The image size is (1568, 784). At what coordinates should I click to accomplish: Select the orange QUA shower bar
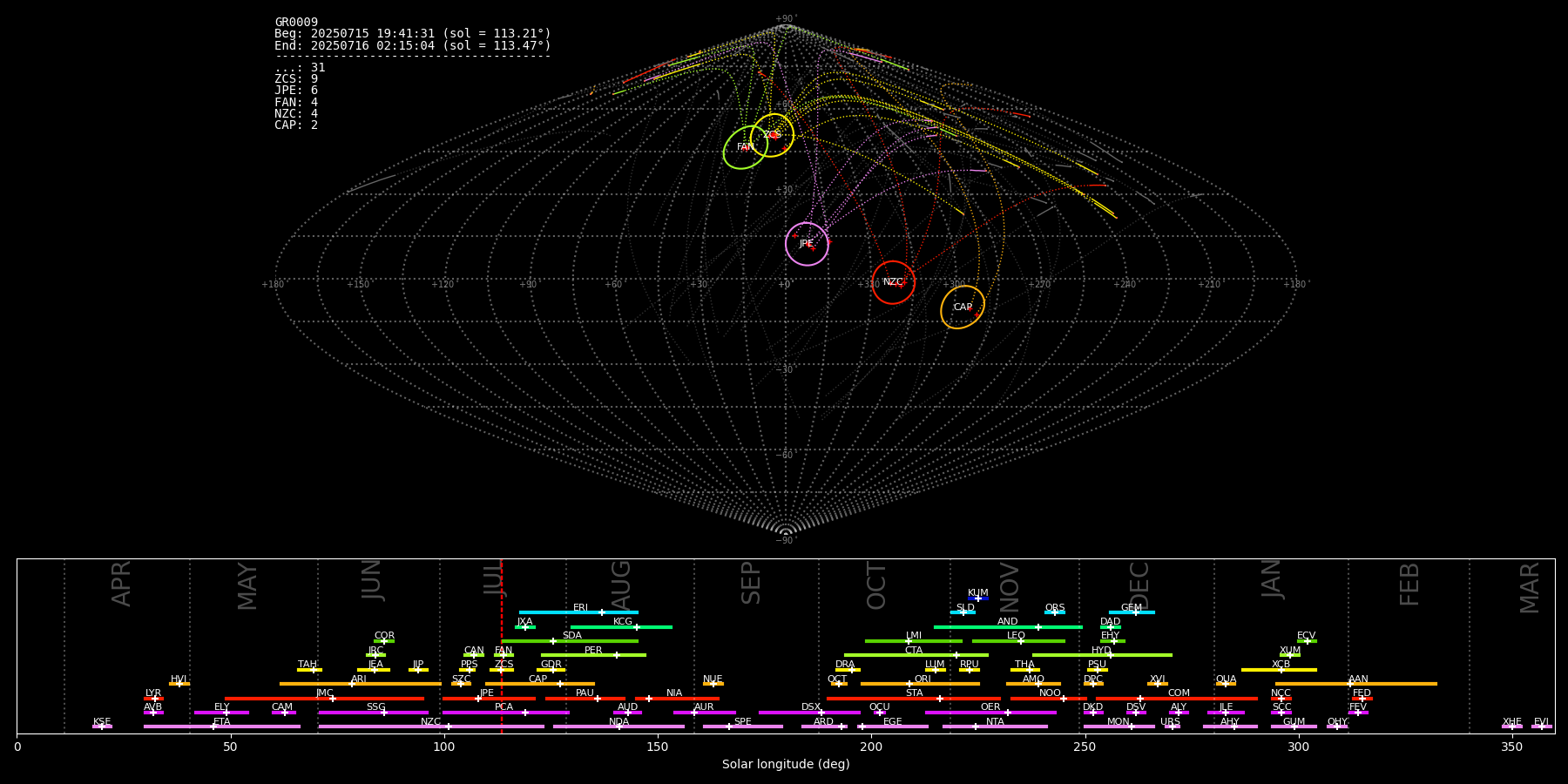point(1226,684)
